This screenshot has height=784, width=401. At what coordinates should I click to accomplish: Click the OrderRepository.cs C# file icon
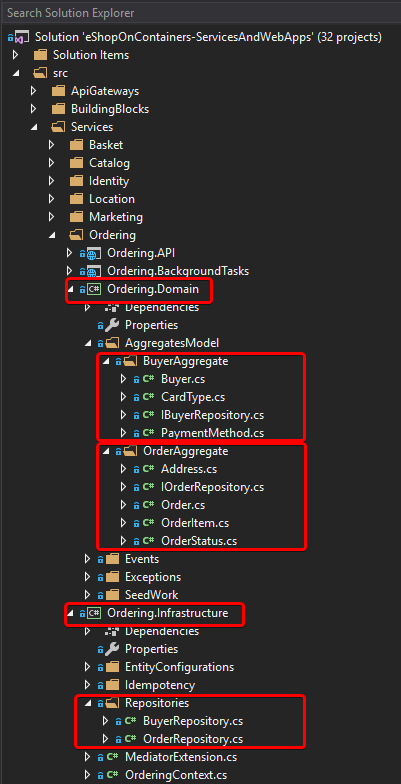[130, 739]
